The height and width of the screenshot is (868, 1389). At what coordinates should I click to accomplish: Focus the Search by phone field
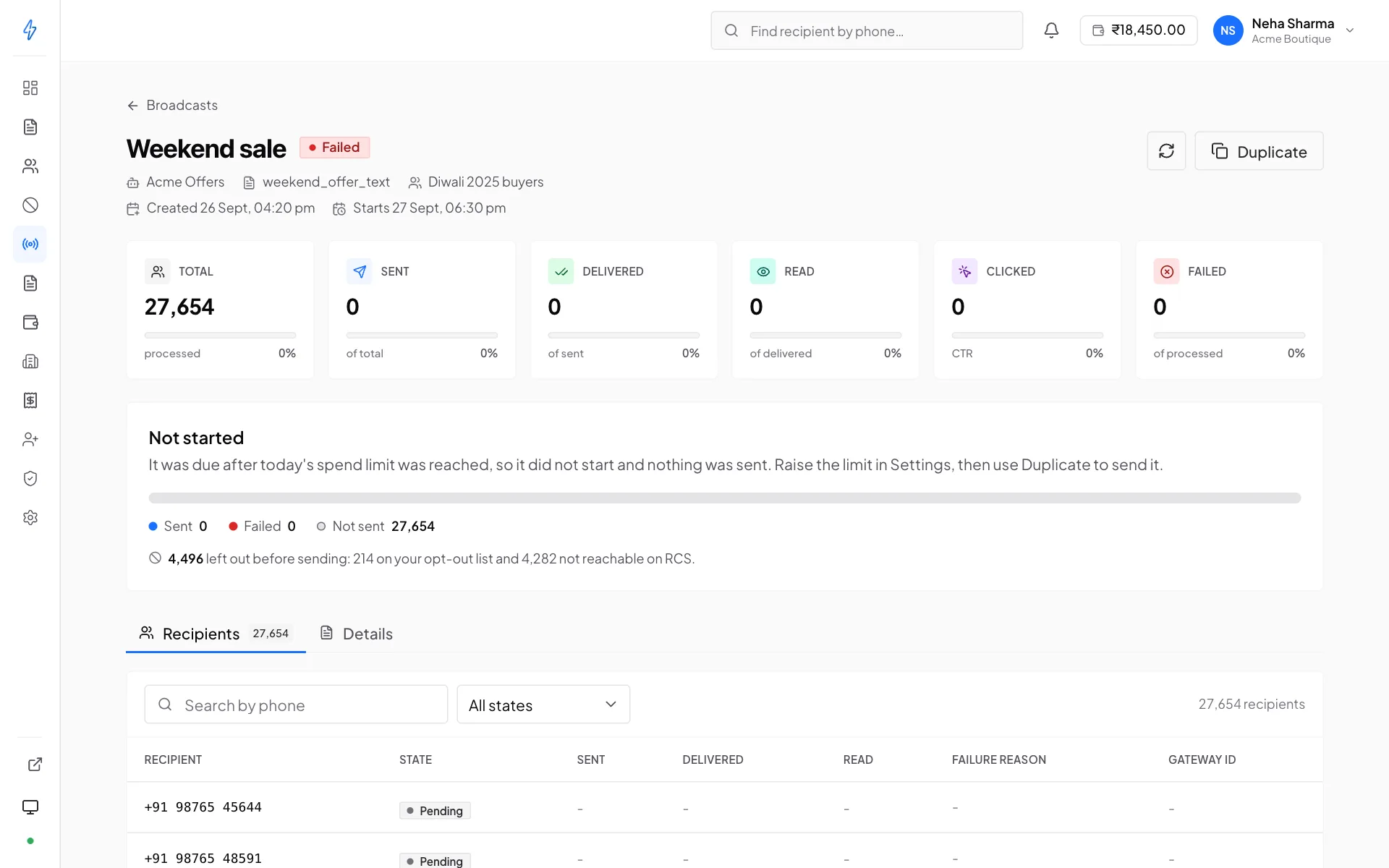[296, 705]
